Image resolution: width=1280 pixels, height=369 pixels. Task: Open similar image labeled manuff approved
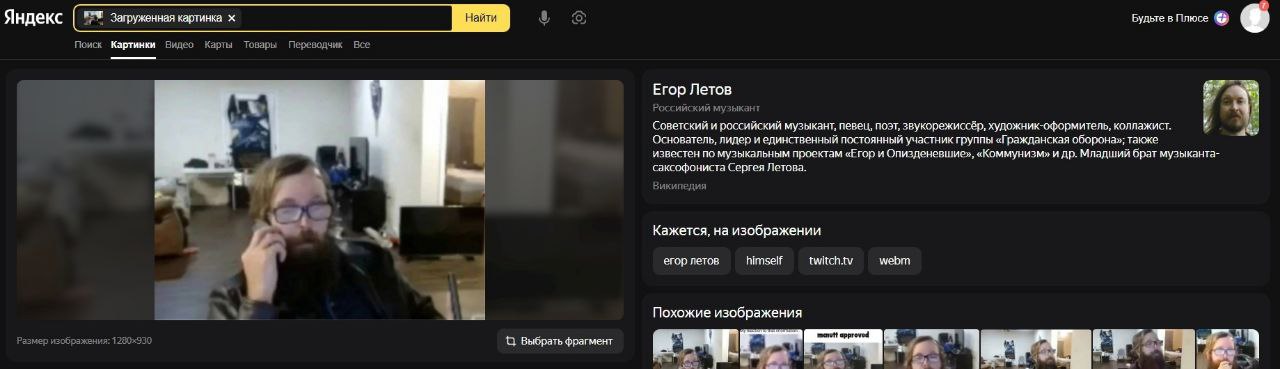coord(843,349)
